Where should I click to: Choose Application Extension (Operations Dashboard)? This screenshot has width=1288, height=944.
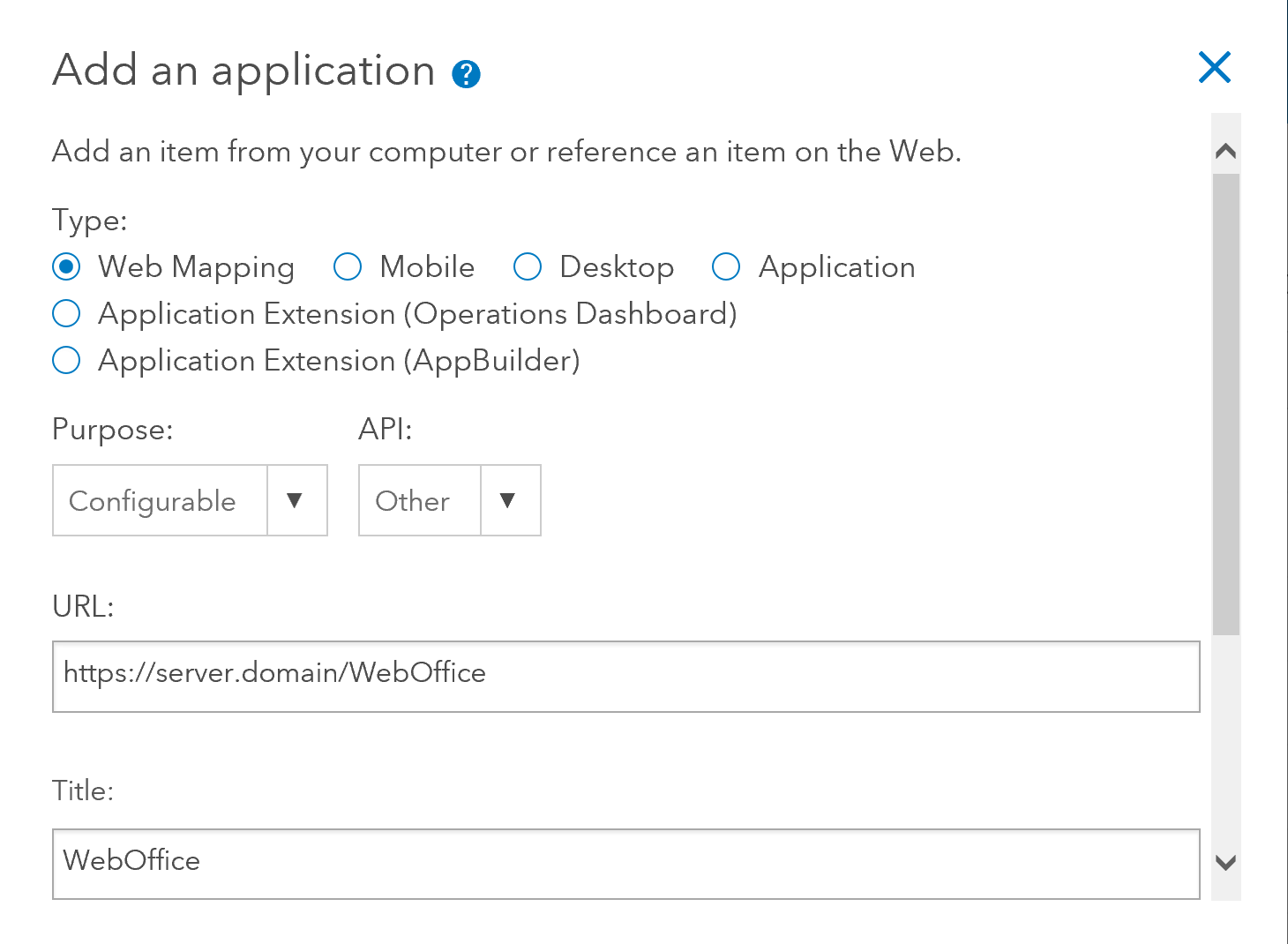[66, 313]
